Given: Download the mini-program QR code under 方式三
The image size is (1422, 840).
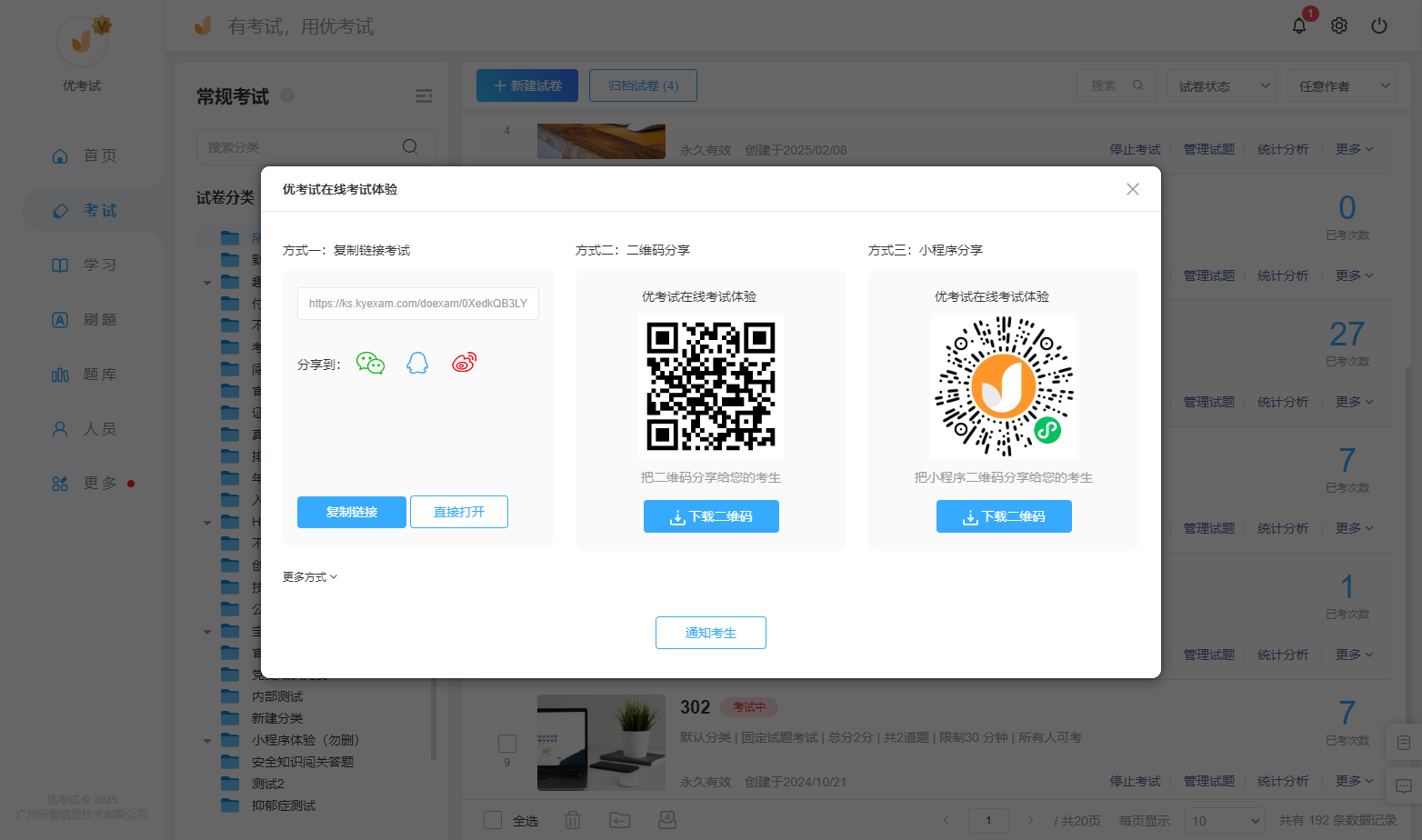Looking at the screenshot, I should pyautogui.click(x=1004, y=516).
